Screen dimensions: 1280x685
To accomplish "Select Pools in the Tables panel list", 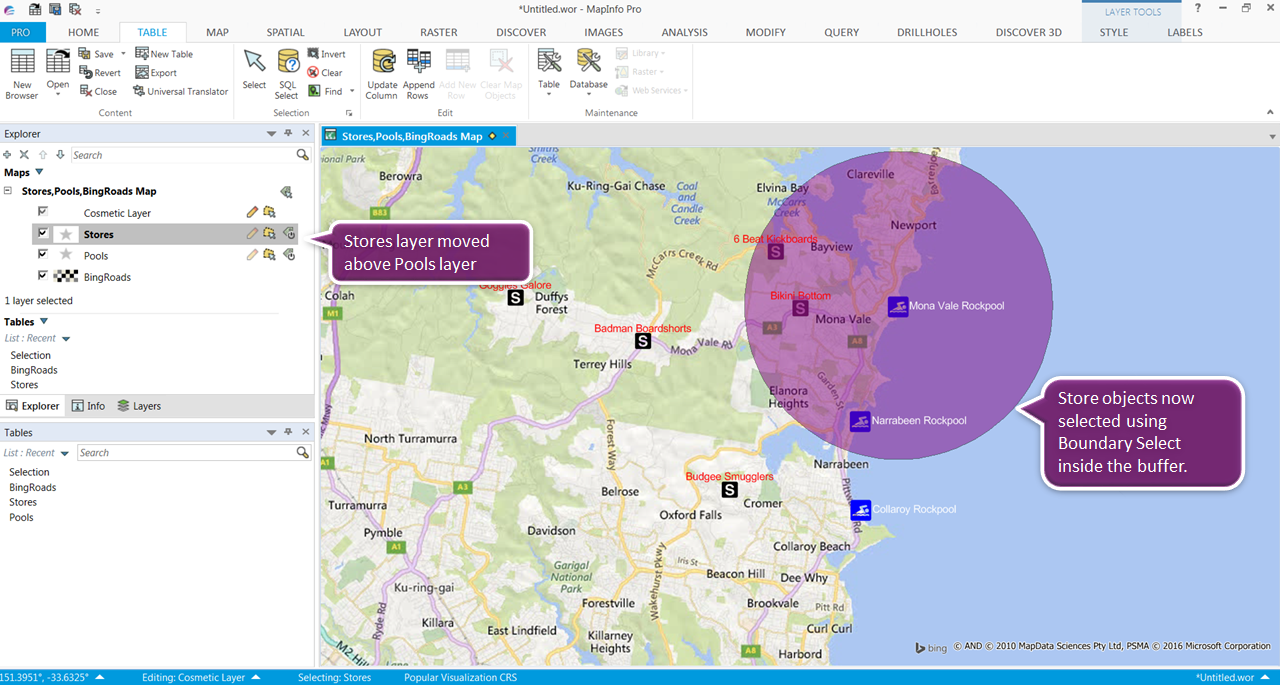I will coord(21,517).
